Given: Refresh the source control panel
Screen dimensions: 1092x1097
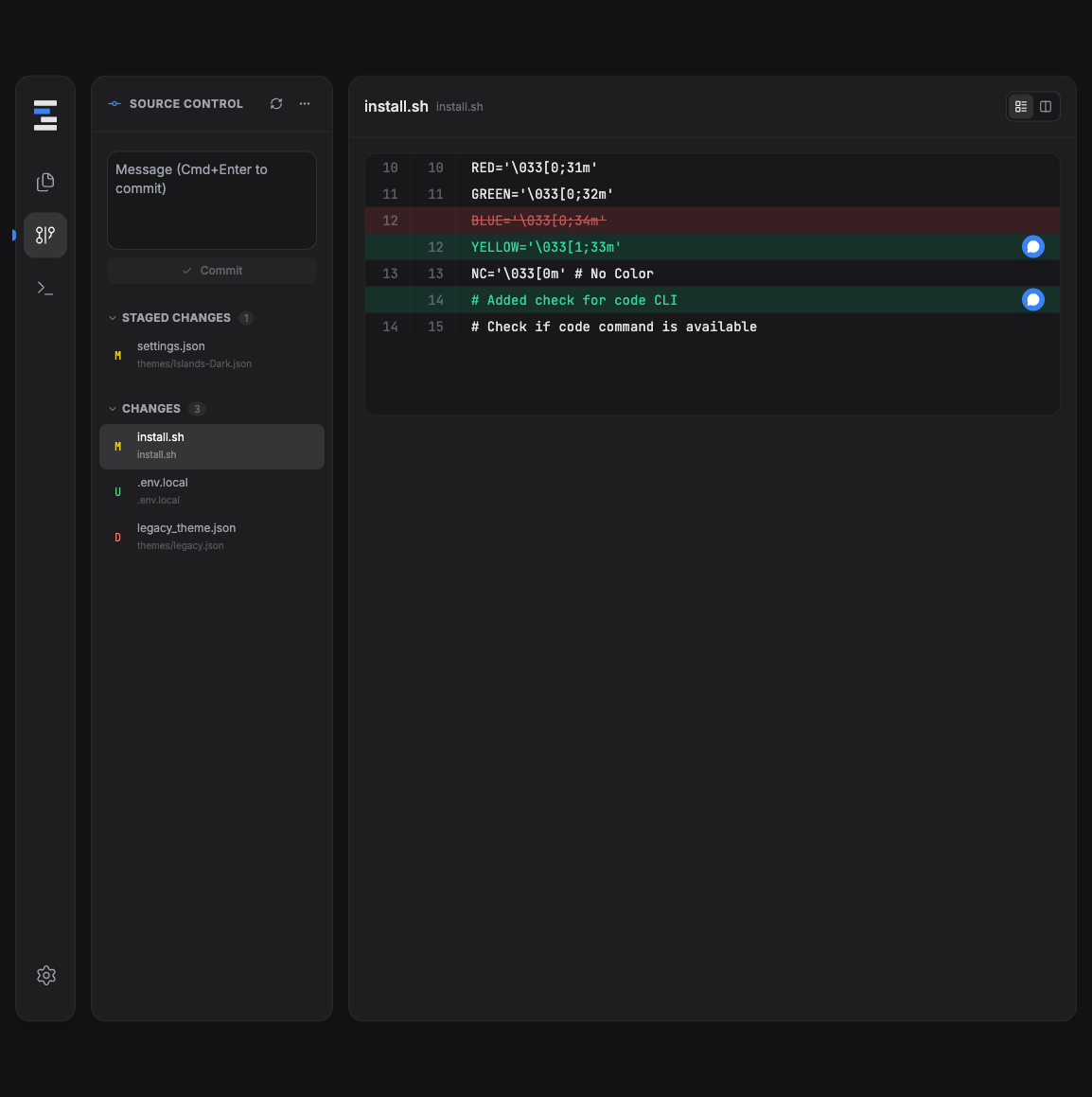Looking at the screenshot, I should click(x=276, y=104).
